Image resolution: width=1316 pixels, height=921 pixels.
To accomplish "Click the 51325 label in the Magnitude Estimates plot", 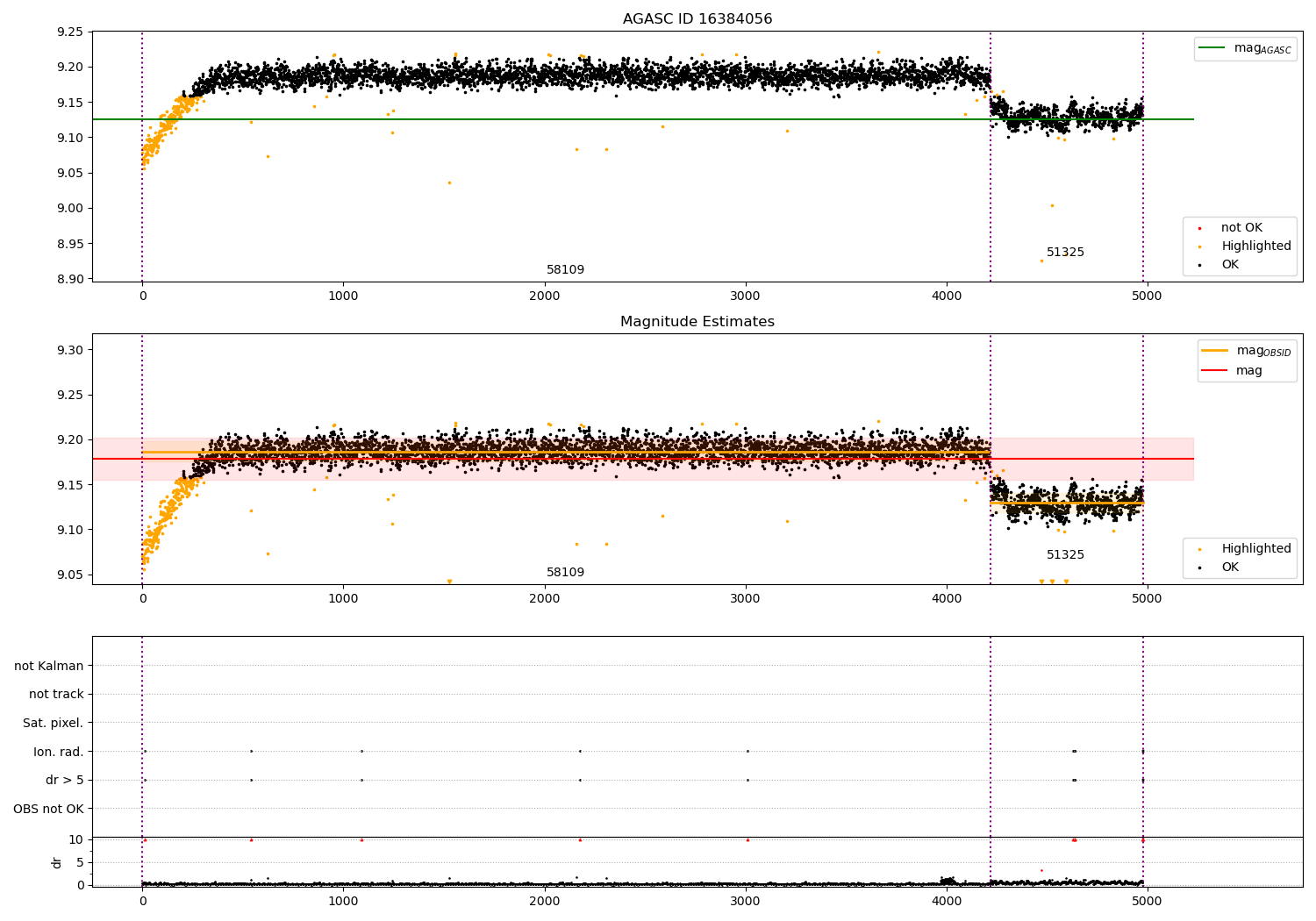I will coord(1065,555).
